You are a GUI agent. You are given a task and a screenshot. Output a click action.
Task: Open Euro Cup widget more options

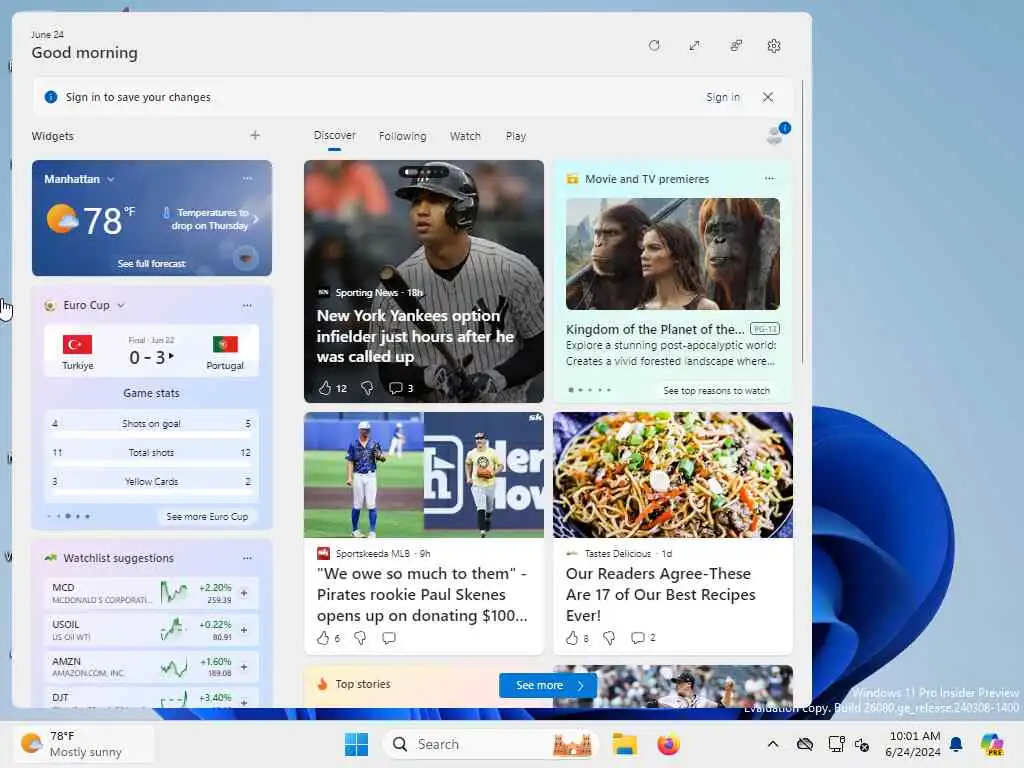click(248, 305)
